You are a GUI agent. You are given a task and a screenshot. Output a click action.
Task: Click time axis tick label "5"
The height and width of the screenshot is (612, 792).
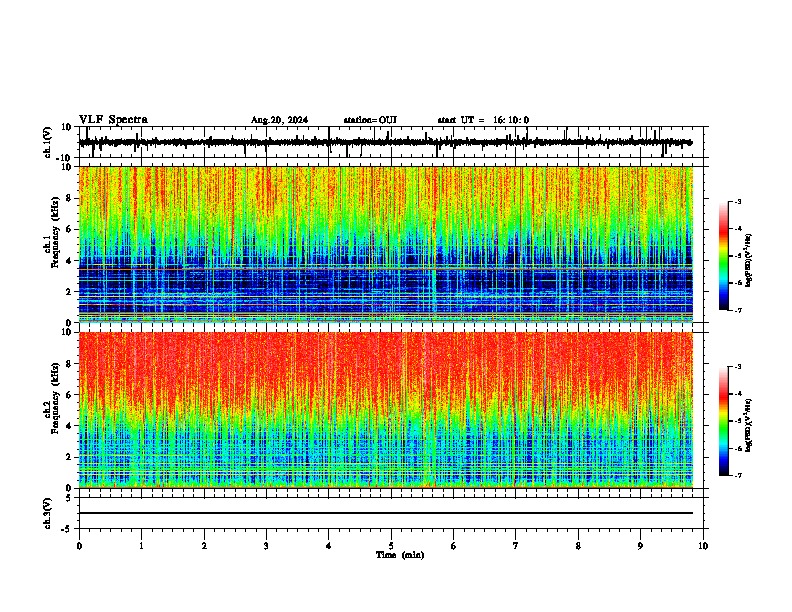(x=391, y=546)
